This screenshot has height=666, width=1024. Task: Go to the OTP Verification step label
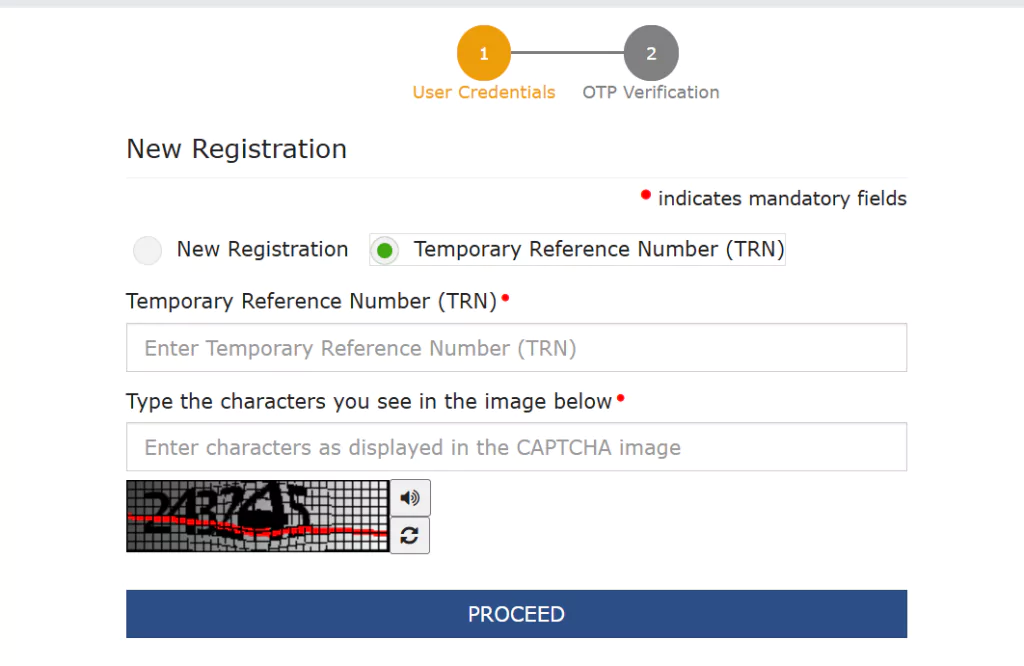pos(651,92)
